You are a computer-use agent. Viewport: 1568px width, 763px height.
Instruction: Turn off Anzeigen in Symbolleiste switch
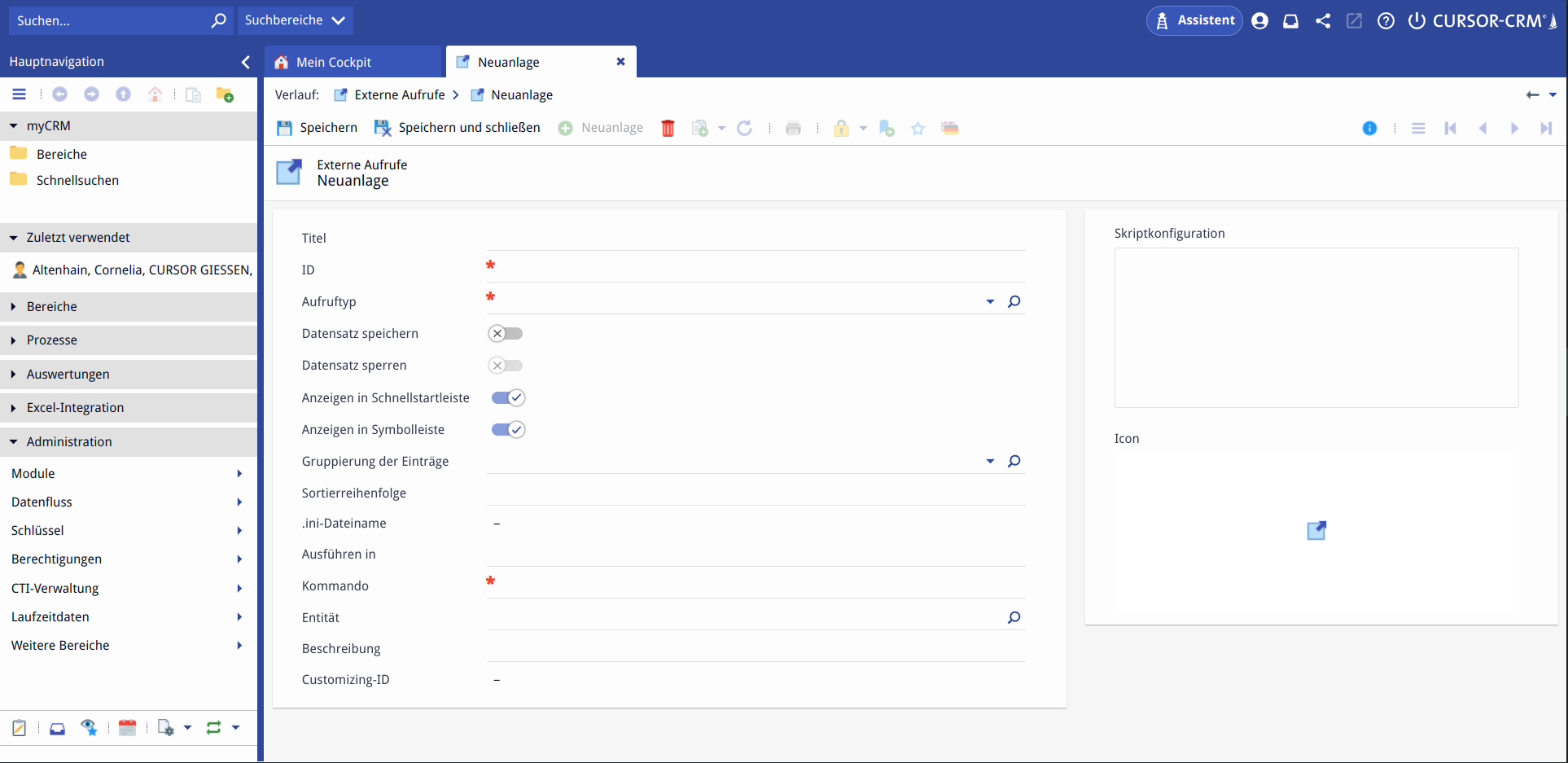508,430
